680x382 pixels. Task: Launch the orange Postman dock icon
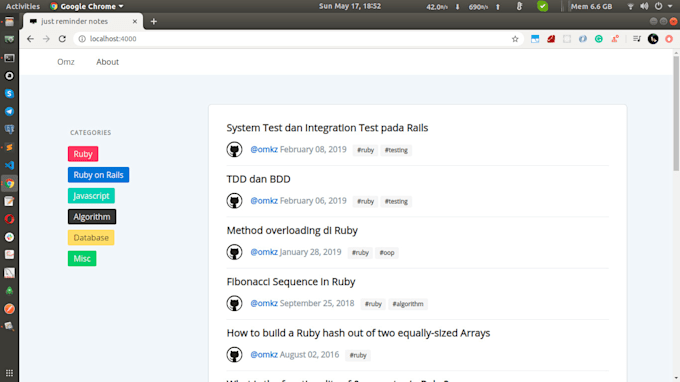tap(9, 309)
